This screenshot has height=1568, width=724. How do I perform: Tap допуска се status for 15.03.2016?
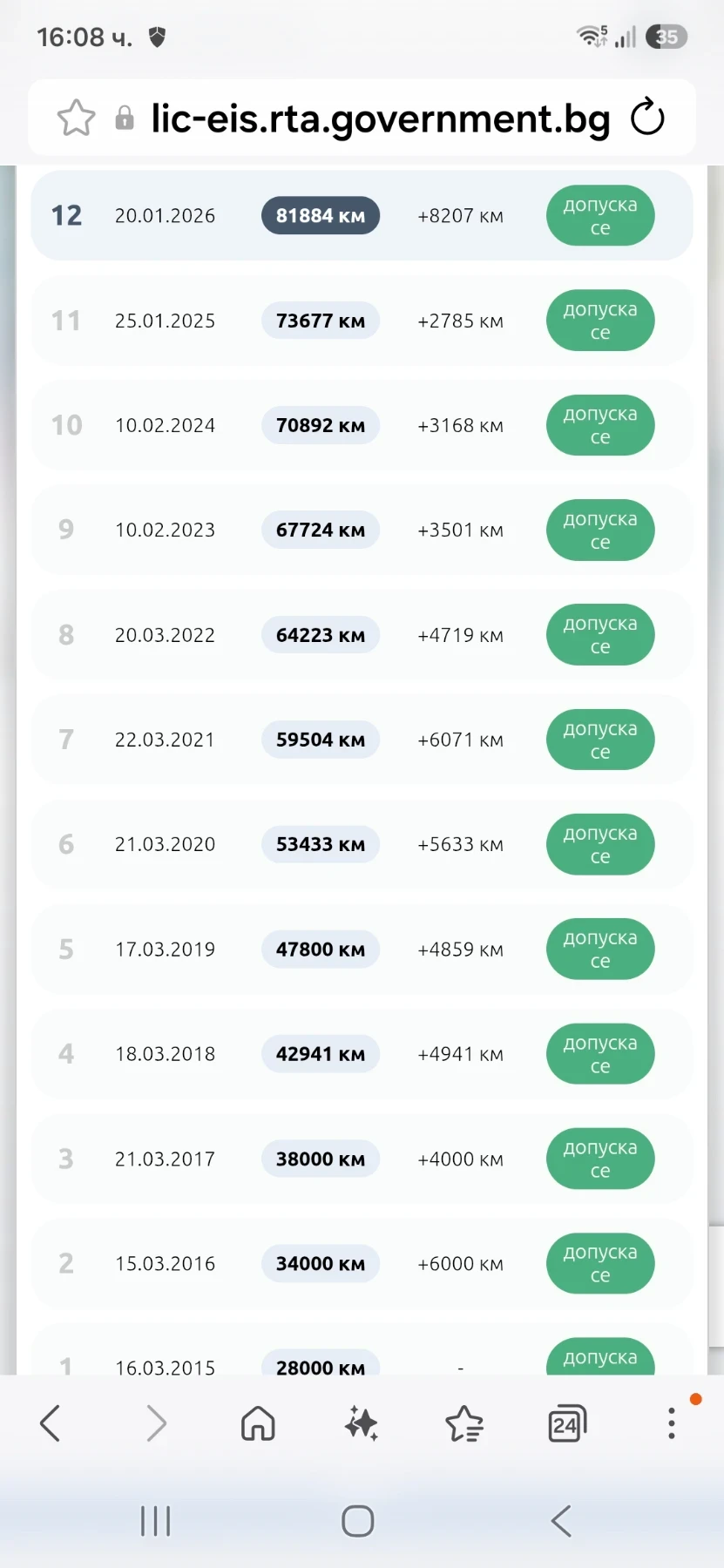pos(600,1263)
